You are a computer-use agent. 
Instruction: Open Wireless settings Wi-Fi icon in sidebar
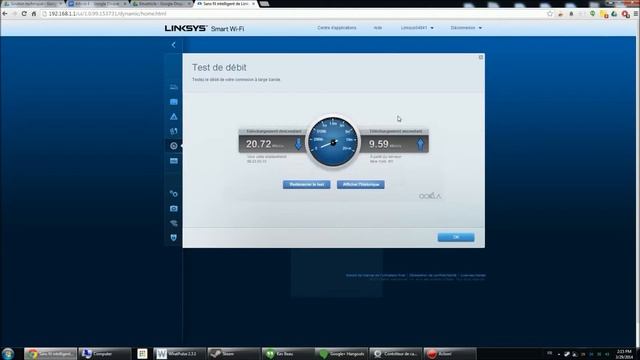[x=173, y=223]
